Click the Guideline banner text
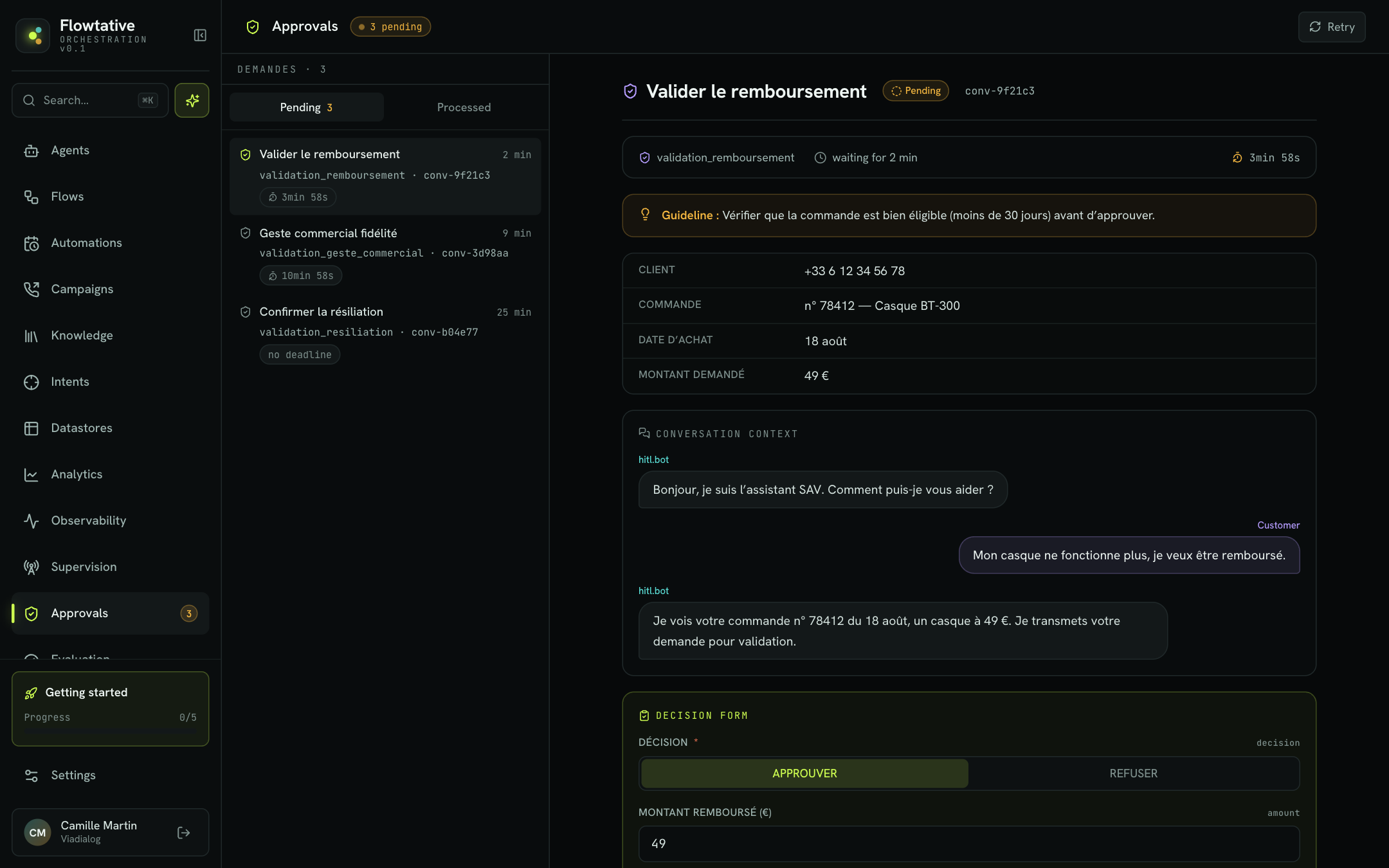The height and width of the screenshot is (868, 1389). (907, 215)
